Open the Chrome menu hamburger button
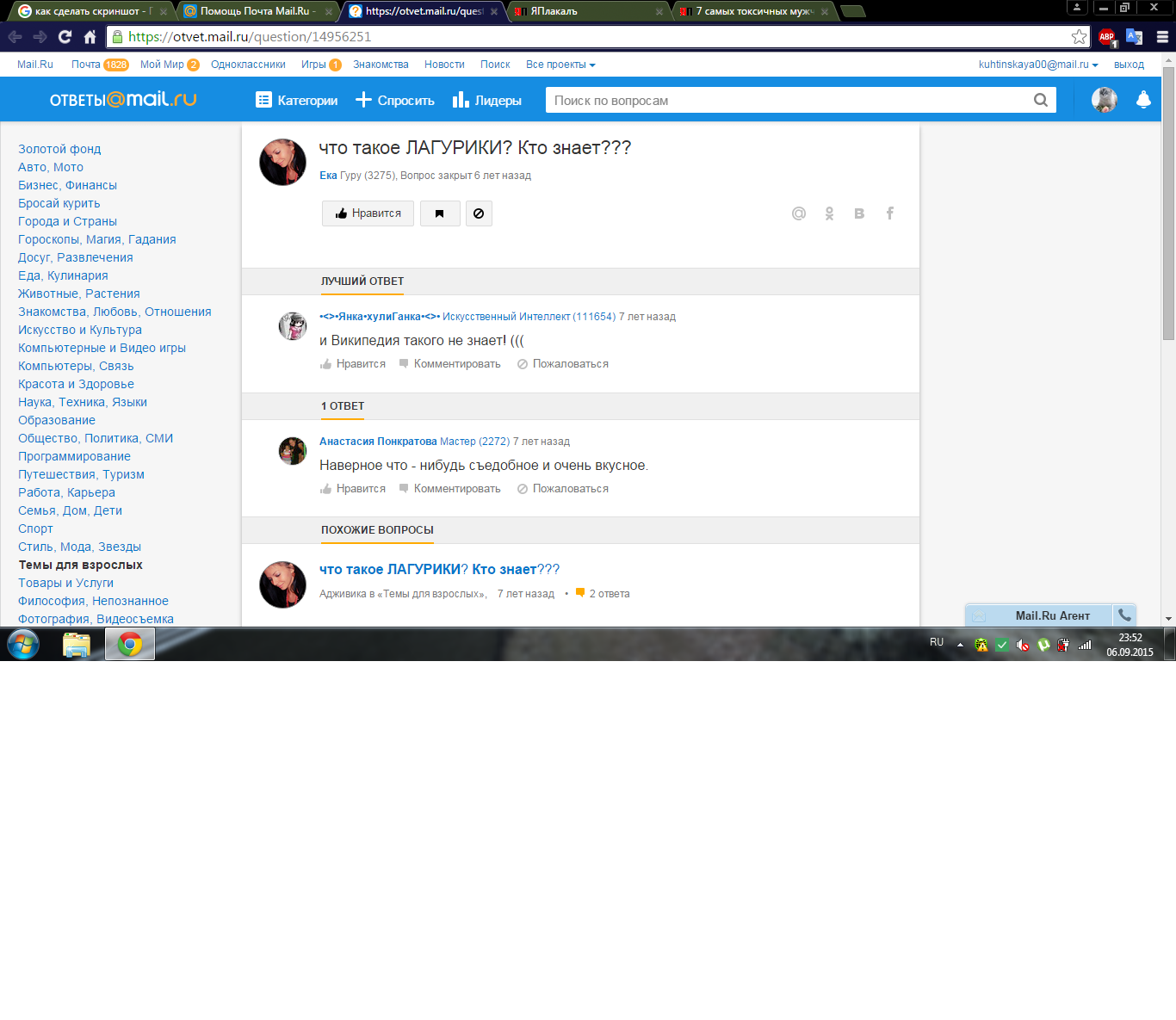Viewport: 1176px width, 1020px height. click(x=1162, y=37)
